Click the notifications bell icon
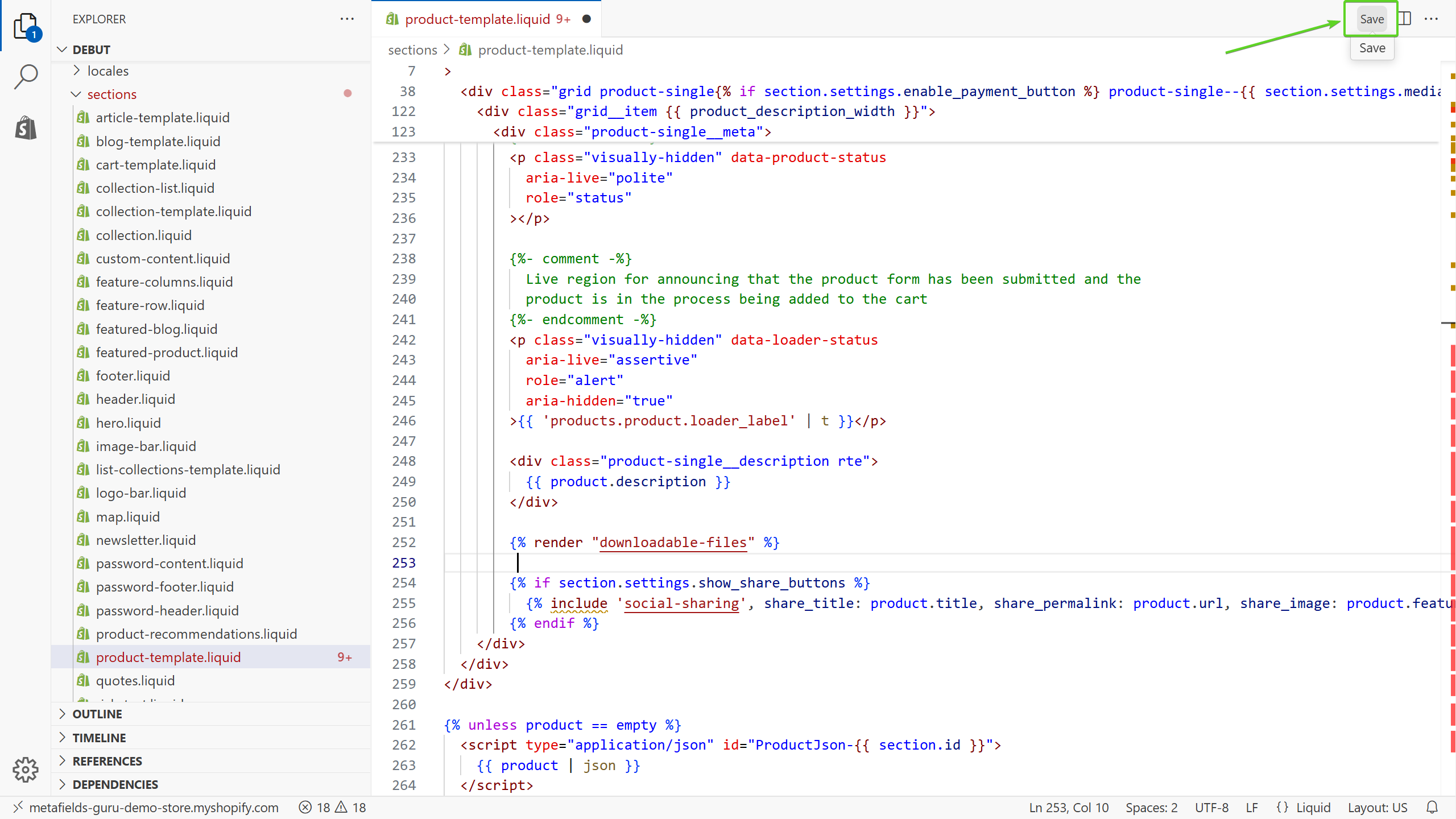1456x819 pixels. [x=1432, y=808]
